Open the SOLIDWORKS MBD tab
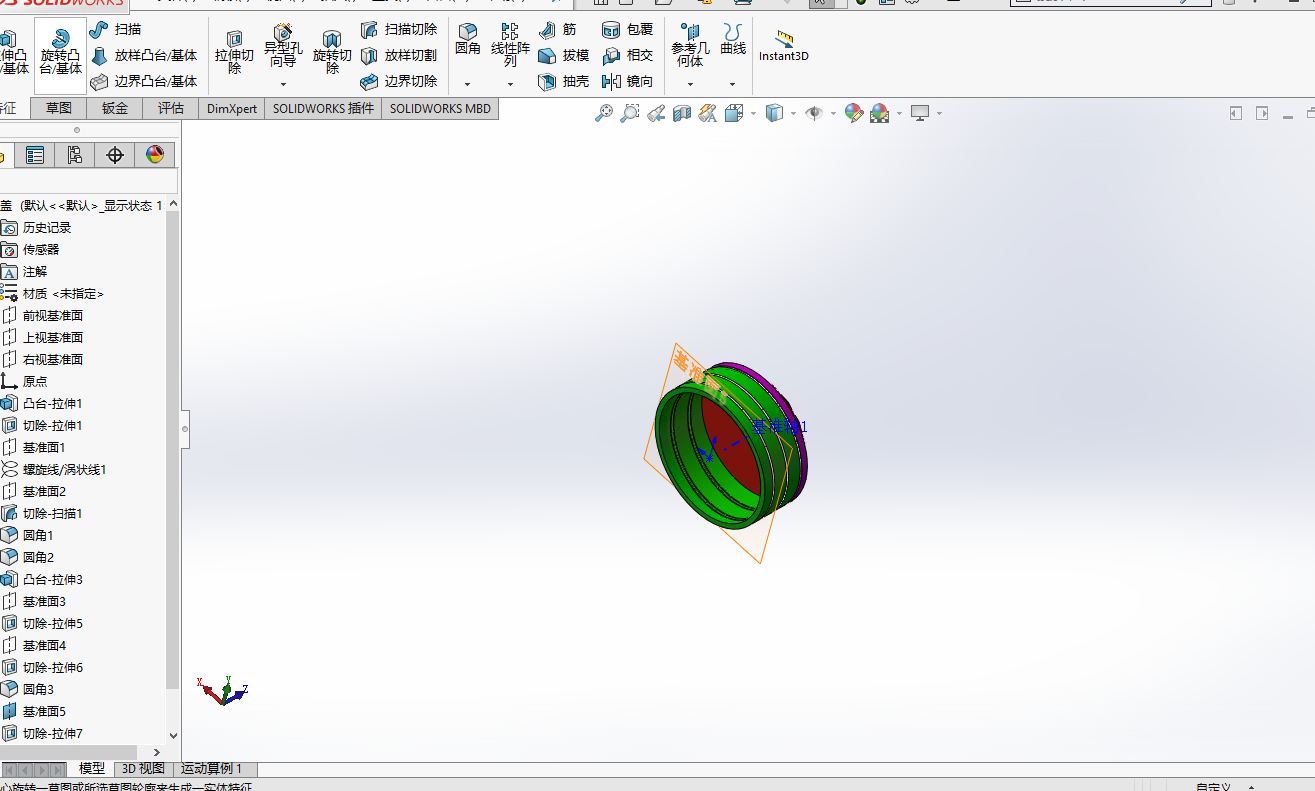The width and height of the screenshot is (1315, 791). [440, 108]
